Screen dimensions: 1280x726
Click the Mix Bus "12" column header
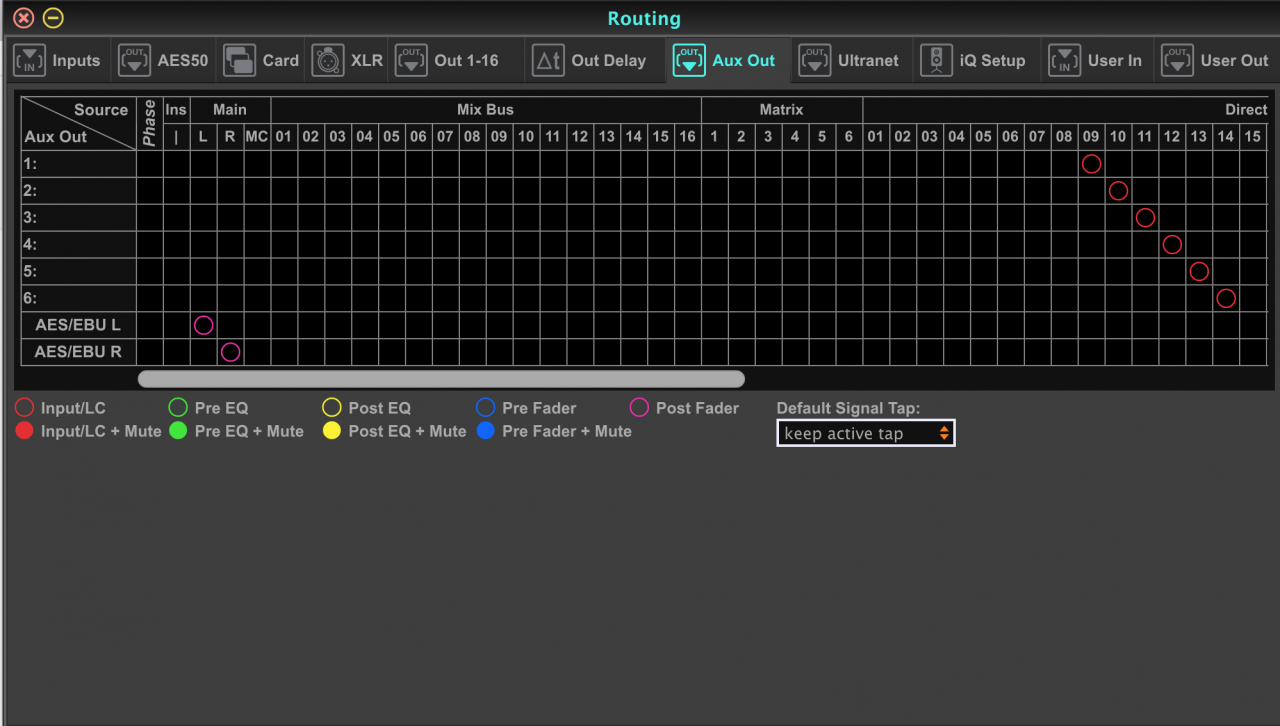[580, 137]
